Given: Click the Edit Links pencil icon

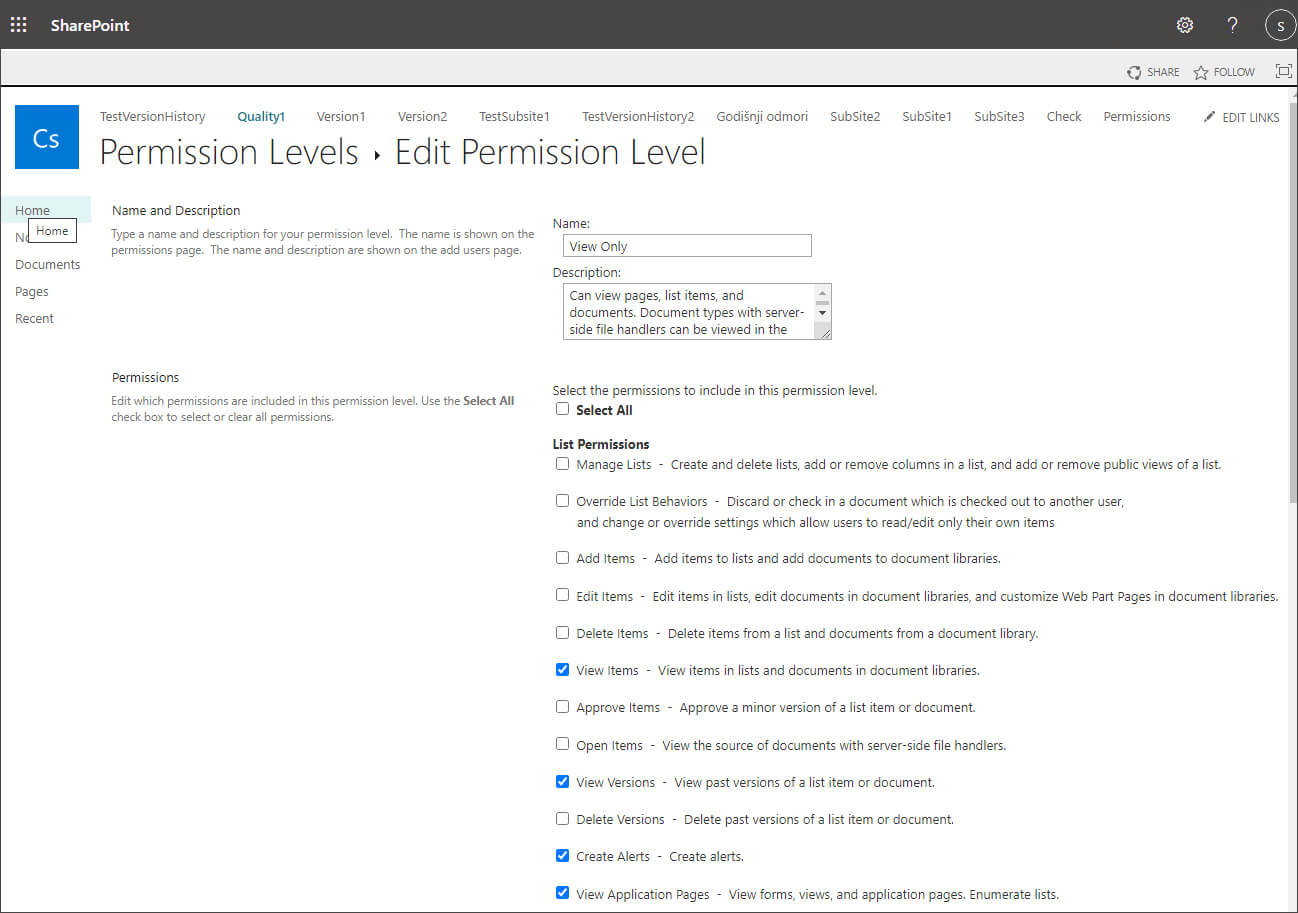Looking at the screenshot, I should [x=1210, y=117].
